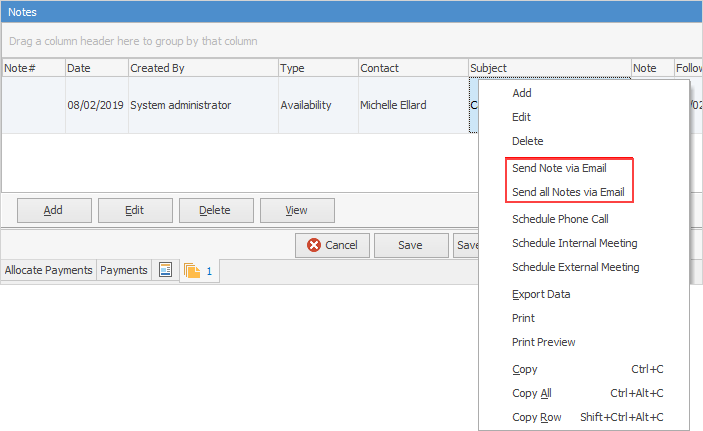Select the Availability type cell
The width and height of the screenshot is (703, 431).
318,105
